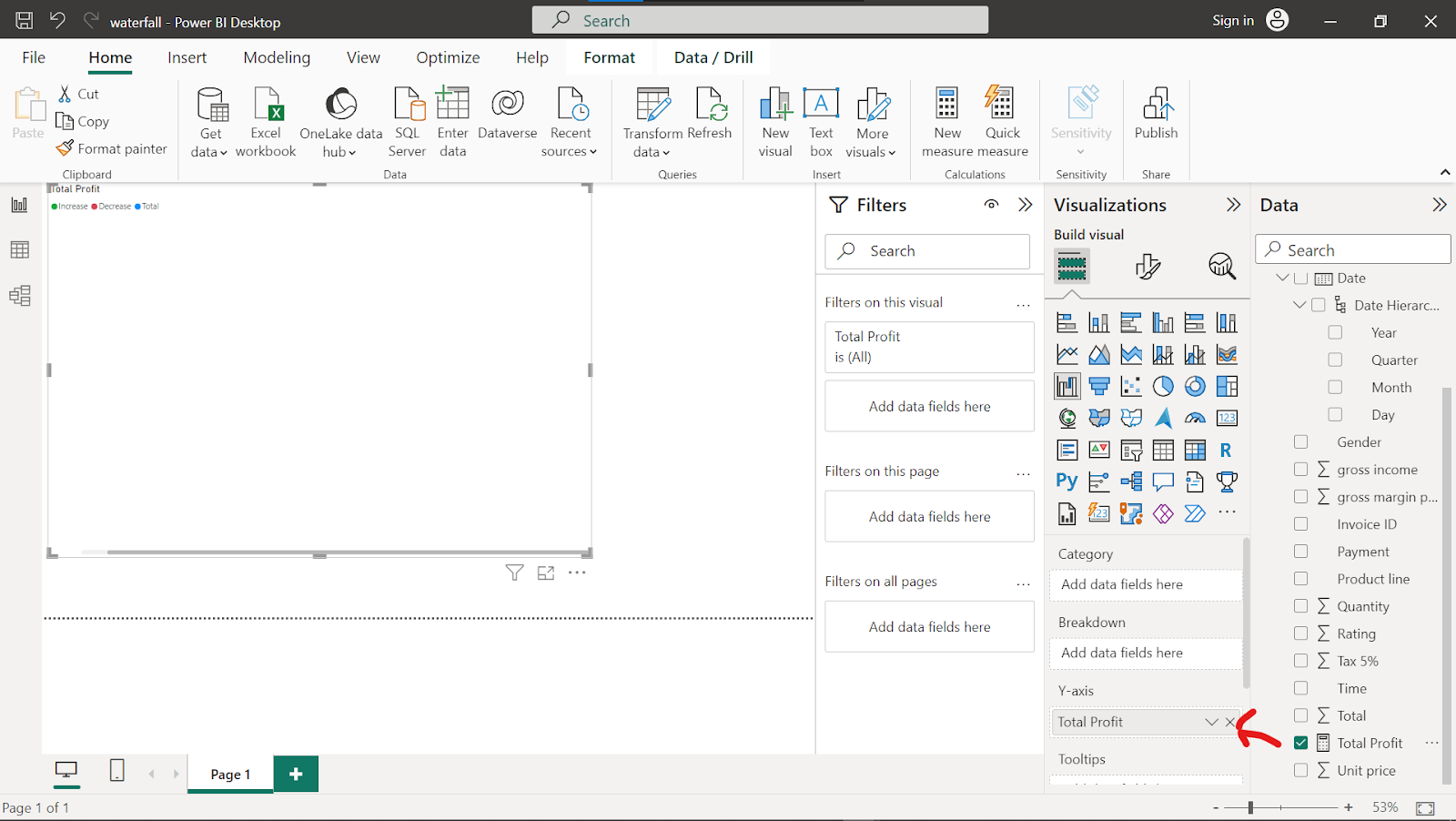Collapse the ribbon with the chevron
This screenshot has width=1456, height=821.
(x=1445, y=172)
